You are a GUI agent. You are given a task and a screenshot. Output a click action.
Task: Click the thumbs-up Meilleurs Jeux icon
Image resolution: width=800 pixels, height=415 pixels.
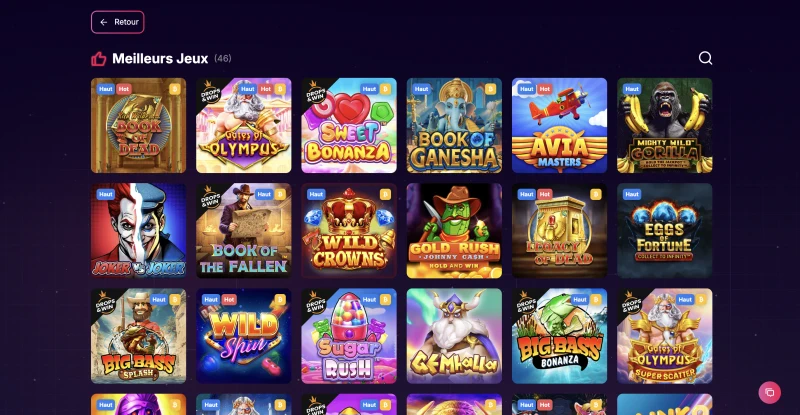pos(98,59)
